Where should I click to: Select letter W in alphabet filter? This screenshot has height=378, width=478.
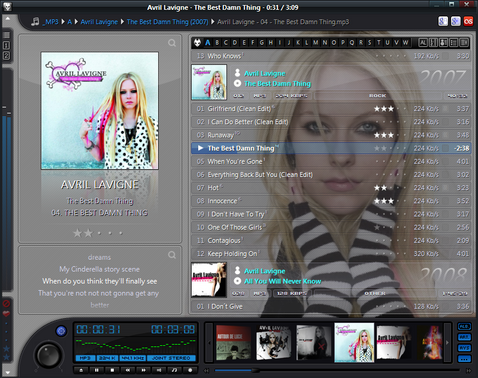(x=405, y=42)
